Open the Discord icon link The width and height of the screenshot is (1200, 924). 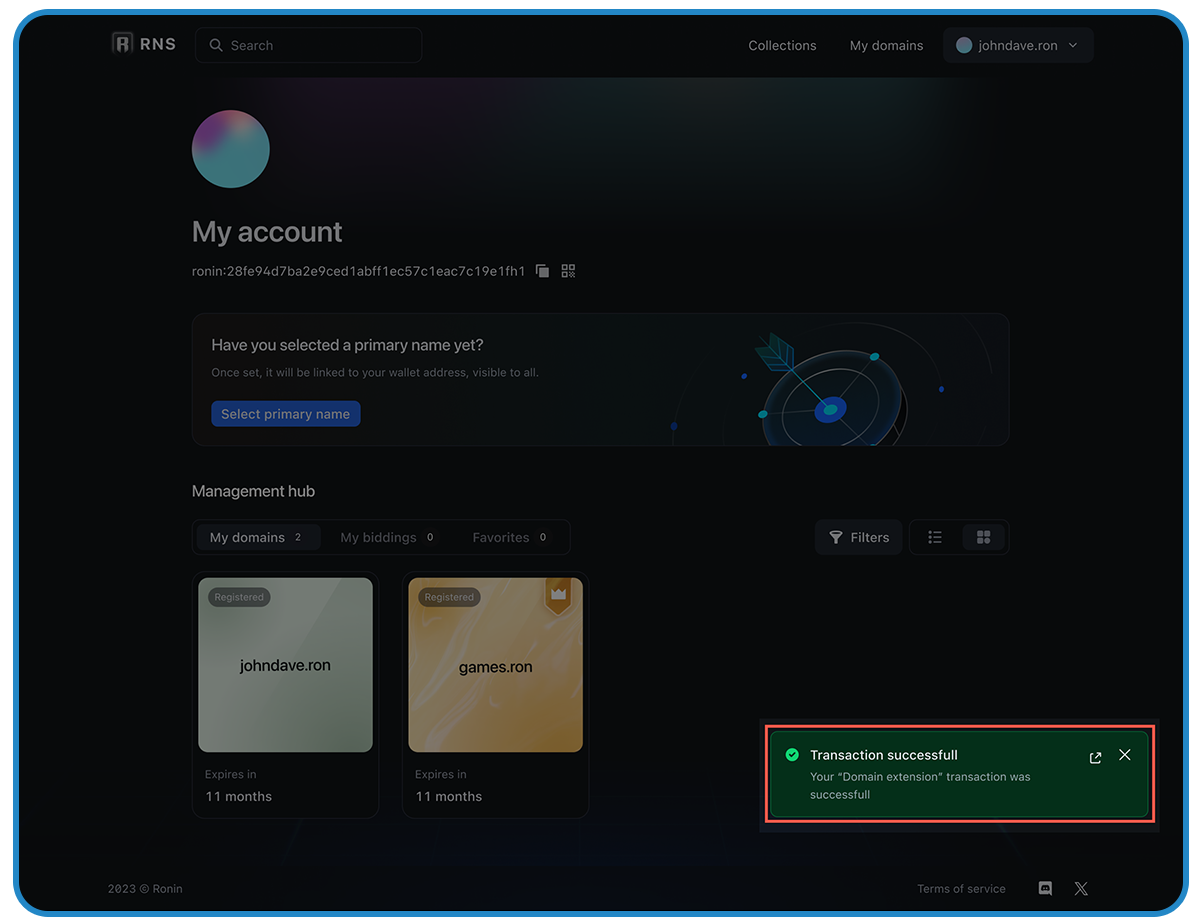click(x=1046, y=888)
